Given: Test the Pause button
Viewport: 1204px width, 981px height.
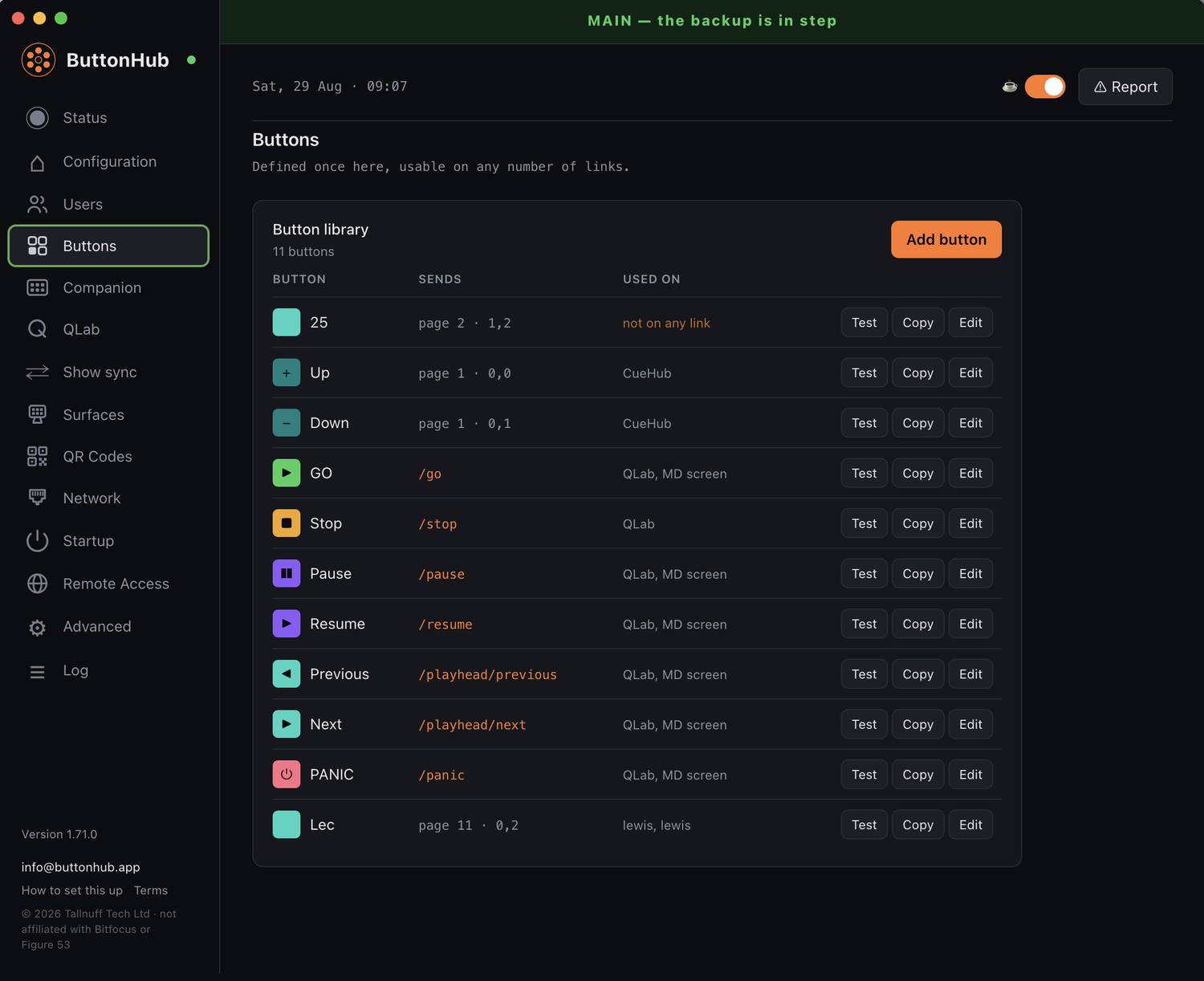Looking at the screenshot, I should 864,573.
